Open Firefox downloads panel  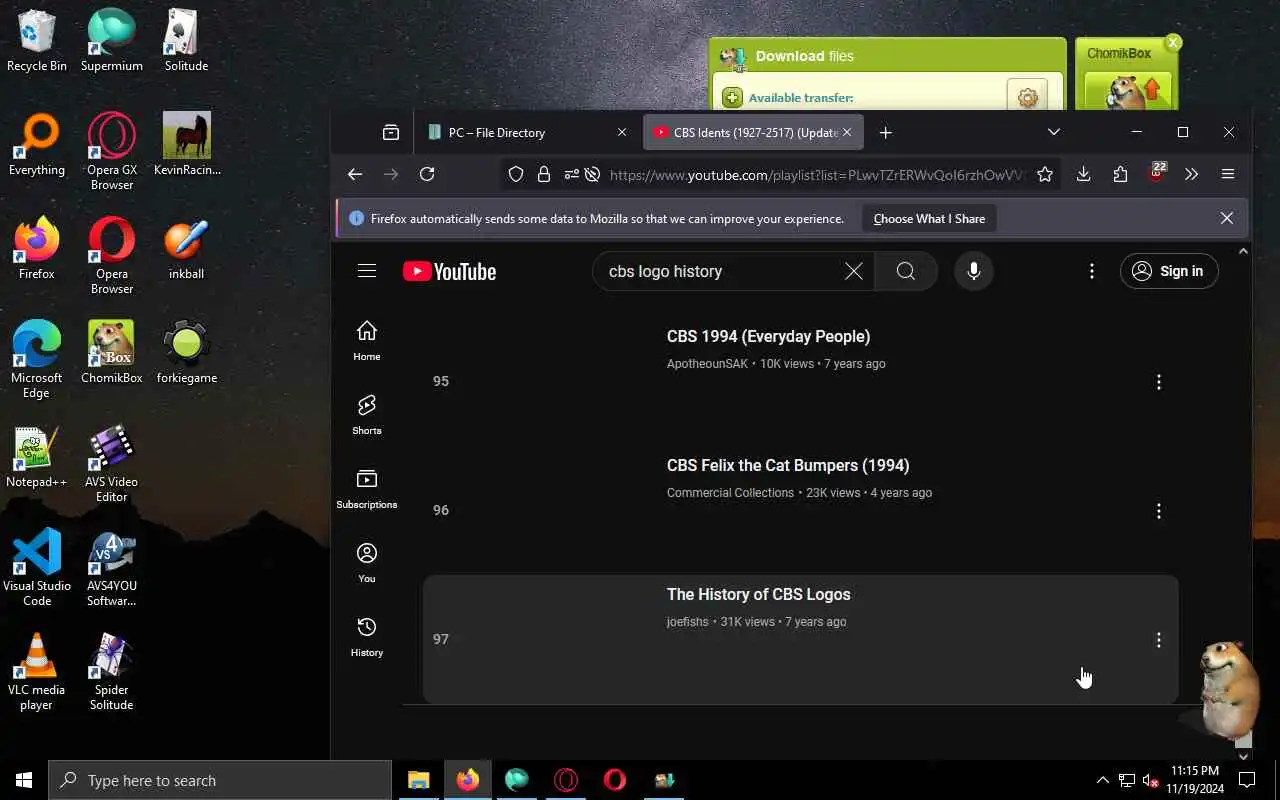point(1083,174)
